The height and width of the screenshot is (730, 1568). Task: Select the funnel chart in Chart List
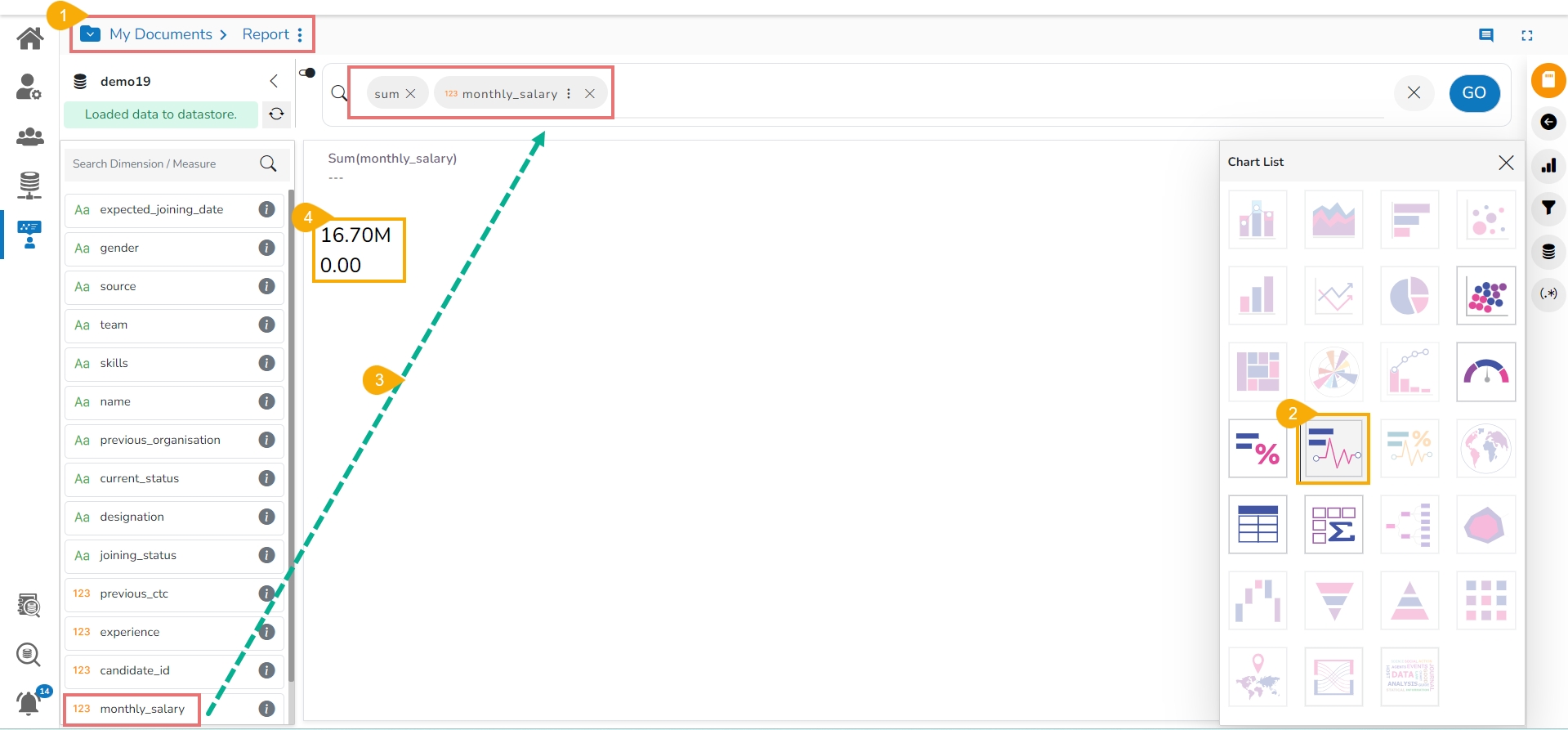(x=1333, y=601)
